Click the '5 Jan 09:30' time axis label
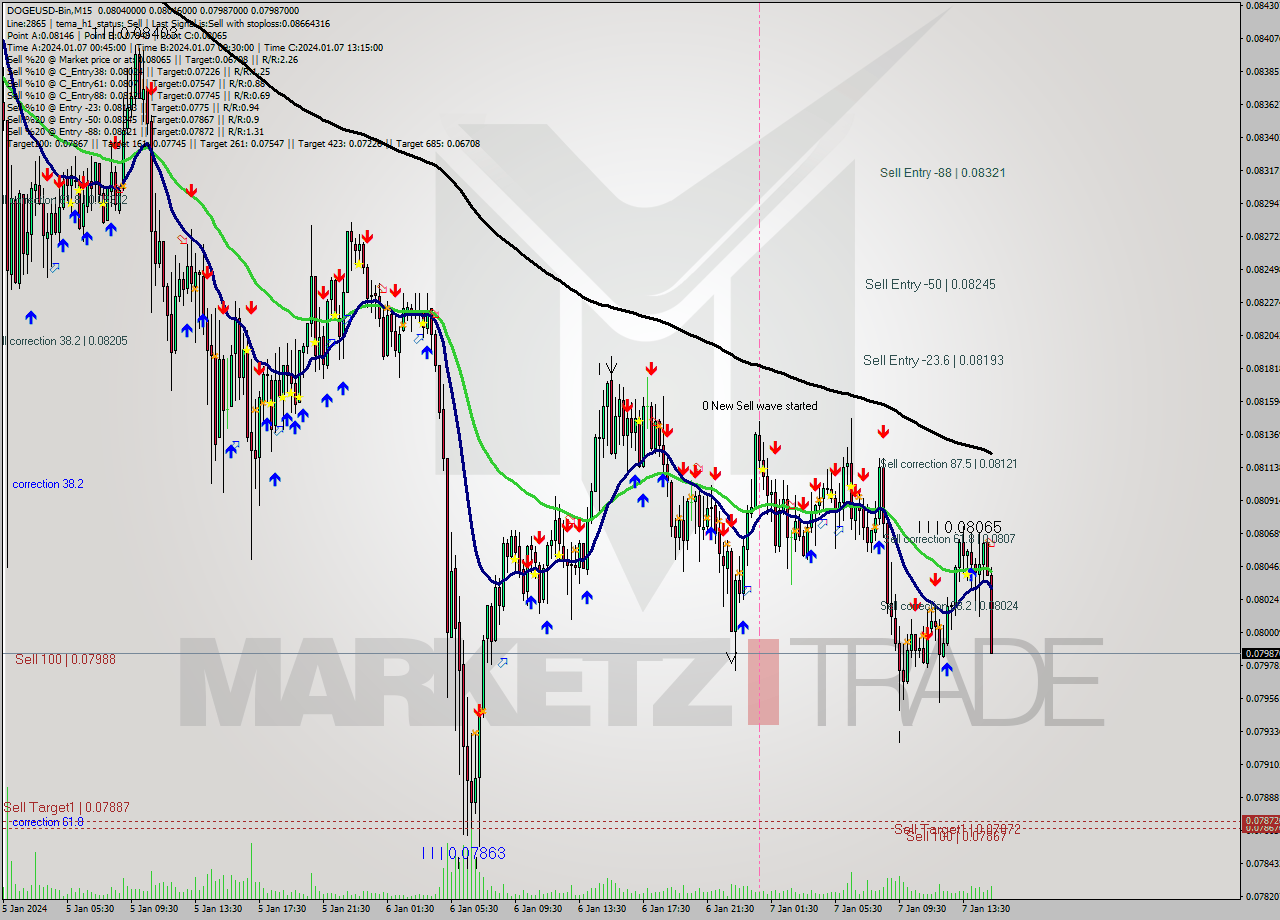 click(154, 909)
